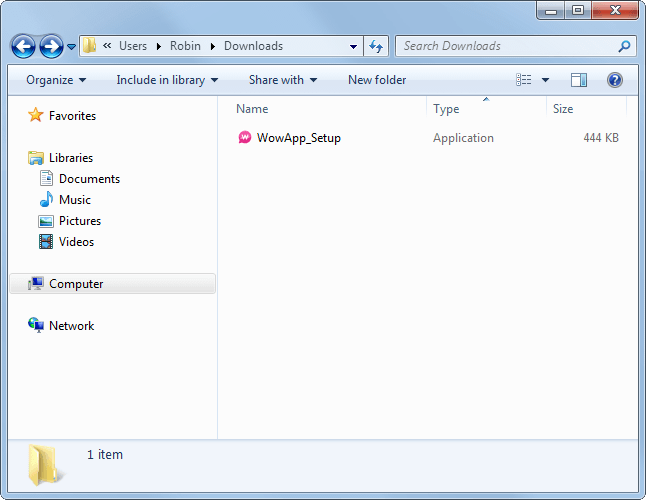
Task: Open the Pictures library
Action: pyautogui.click(x=80, y=221)
